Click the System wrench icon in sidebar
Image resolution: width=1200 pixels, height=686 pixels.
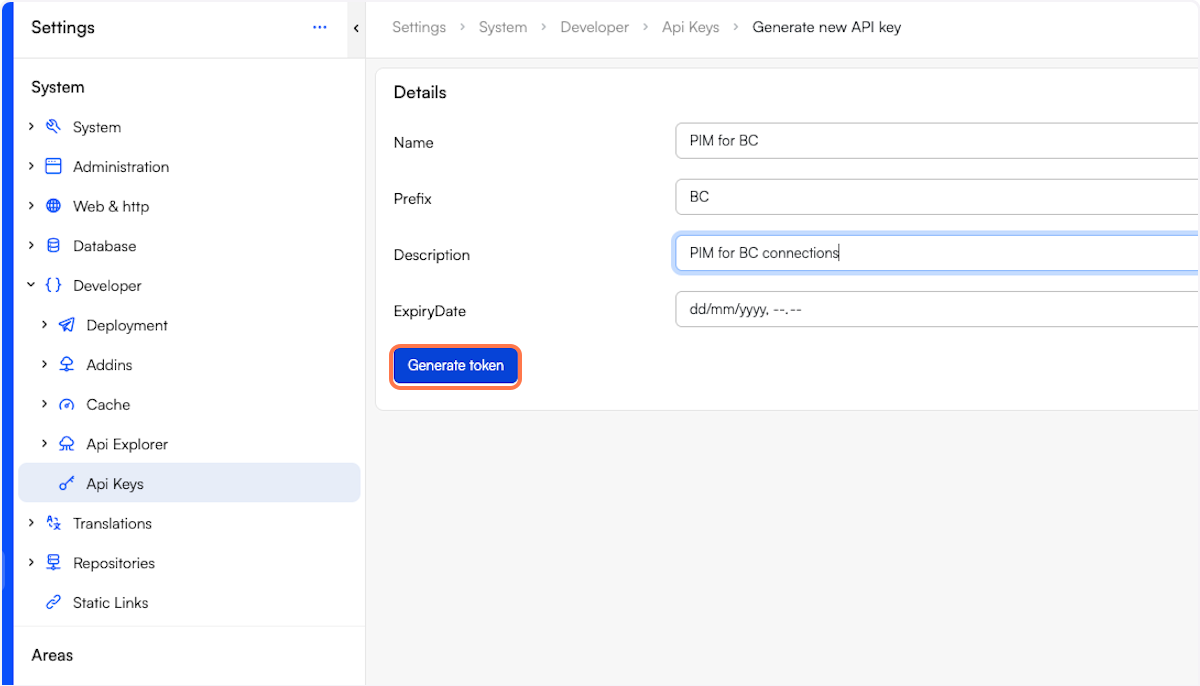54,127
